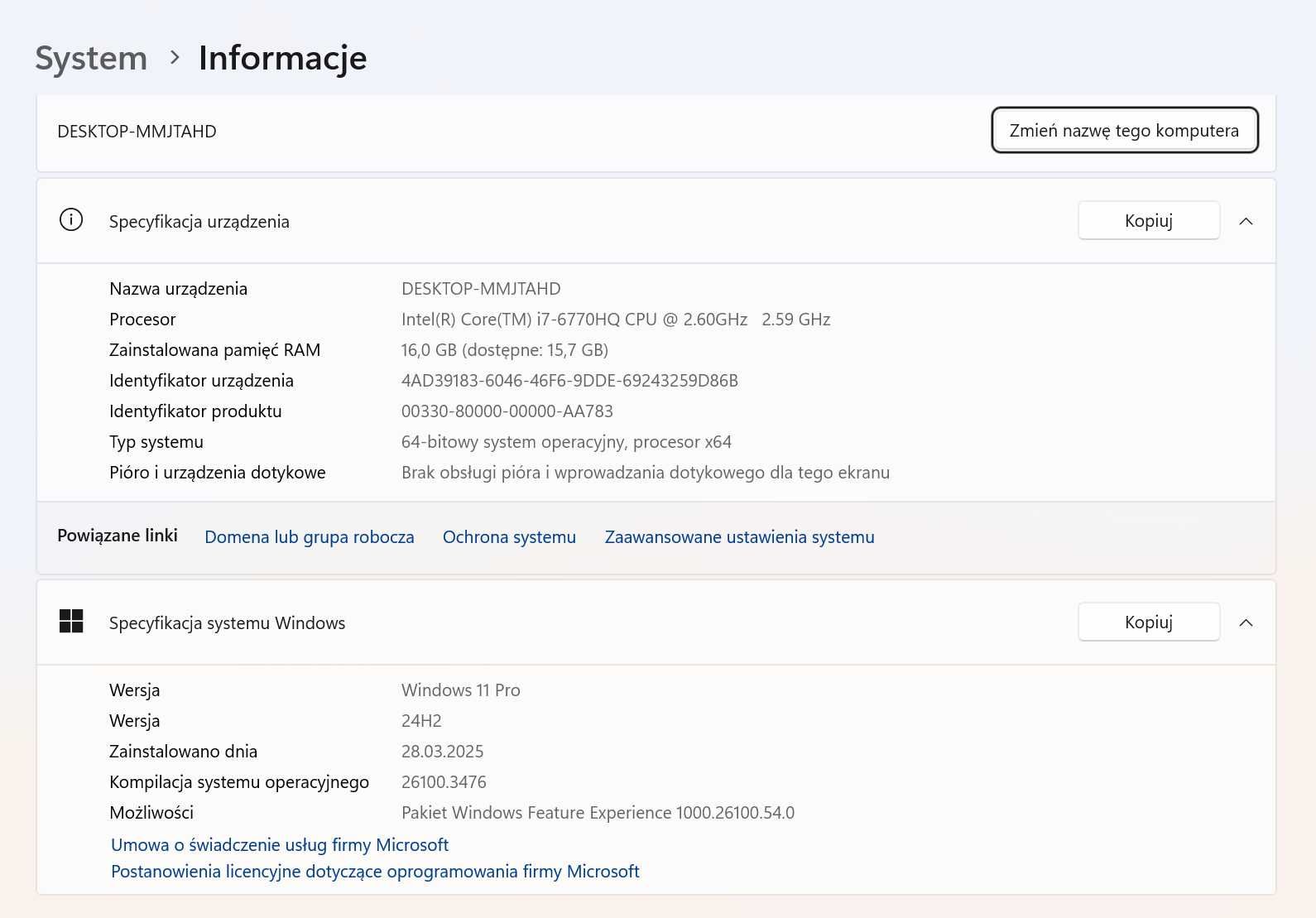1316x918 pixels.
Task: Click the Wersja label next to 24H2
Action: click(x=135, y=720)
